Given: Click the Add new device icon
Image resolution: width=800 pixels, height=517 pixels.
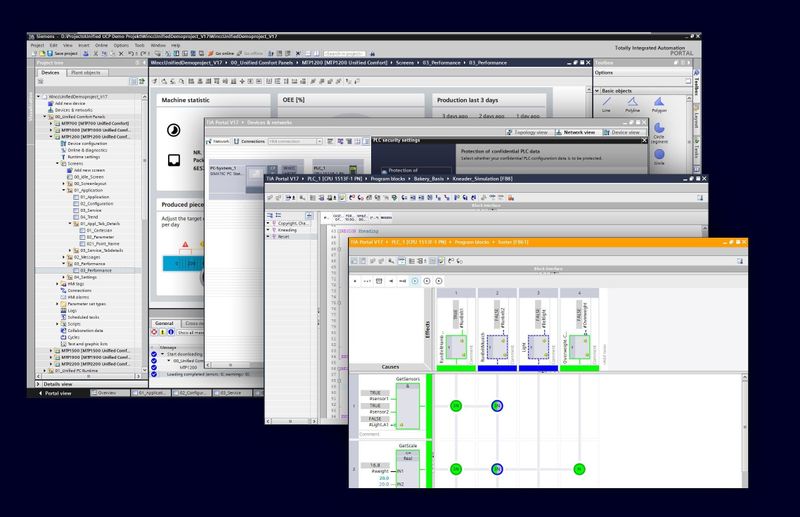Looking at the screenshot, I should [51, 103].
